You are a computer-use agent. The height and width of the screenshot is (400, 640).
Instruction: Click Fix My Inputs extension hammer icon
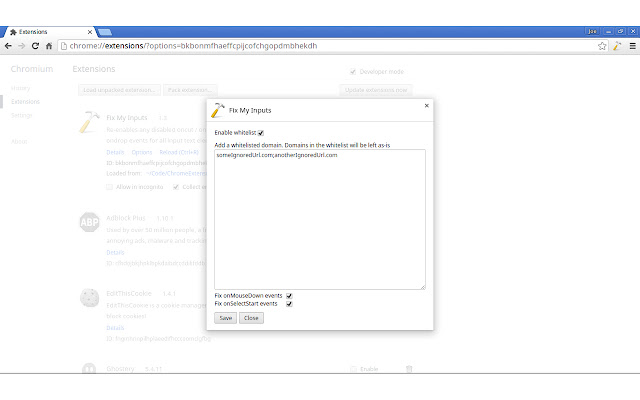tap(89, 122)
